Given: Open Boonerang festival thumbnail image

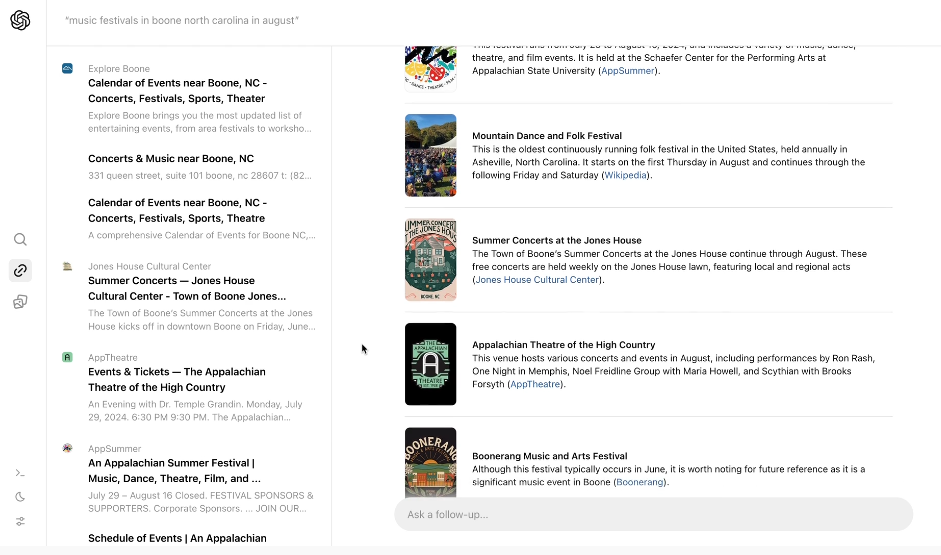Looking at the screenshot, I should 430,463.
